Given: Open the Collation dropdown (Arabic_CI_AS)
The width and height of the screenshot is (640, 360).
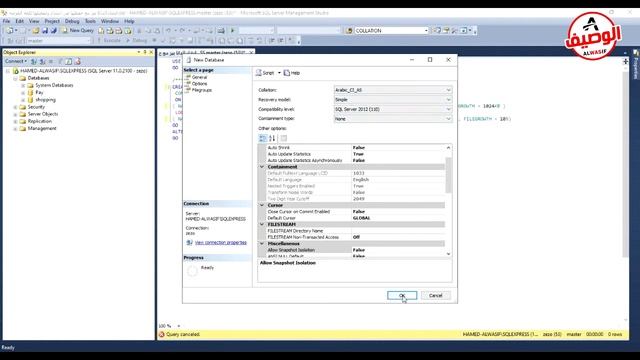Looking at the screenshot, I should (393, 90).
